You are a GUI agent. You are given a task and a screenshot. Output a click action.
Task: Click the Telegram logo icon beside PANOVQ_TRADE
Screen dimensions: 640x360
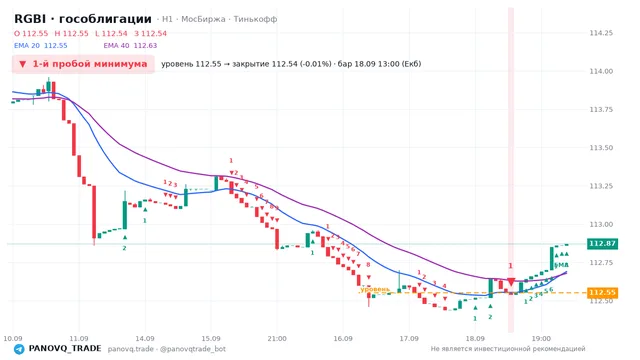[x=19, y=349]
